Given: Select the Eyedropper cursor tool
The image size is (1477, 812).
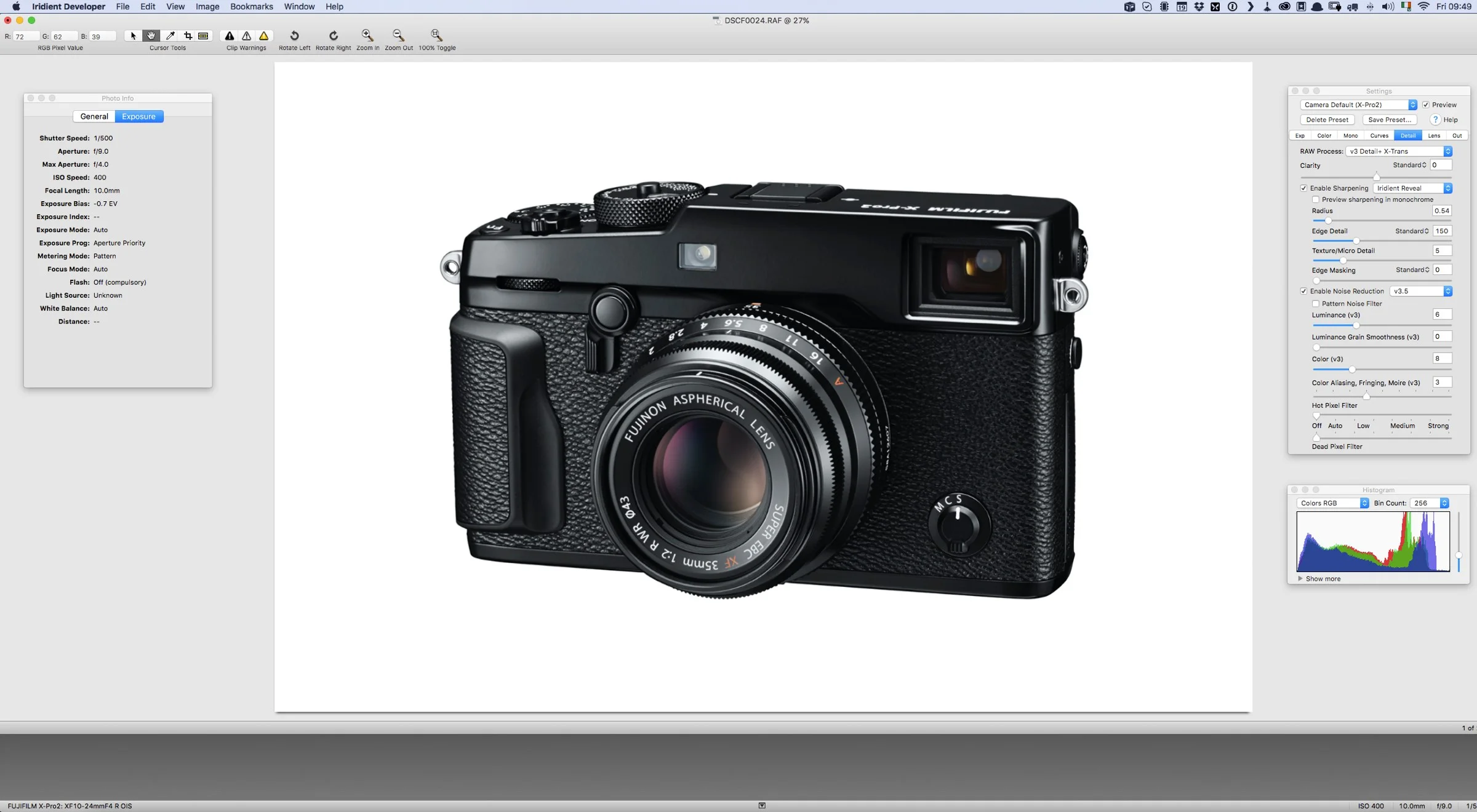Looking at the screenshot, I should 170,35.
